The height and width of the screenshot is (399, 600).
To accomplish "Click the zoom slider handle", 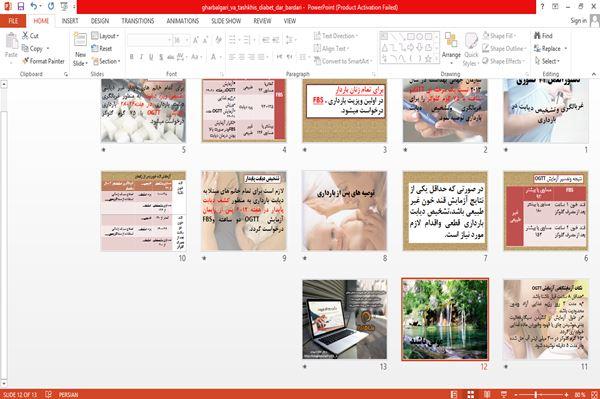I will (x=536, y=394).
